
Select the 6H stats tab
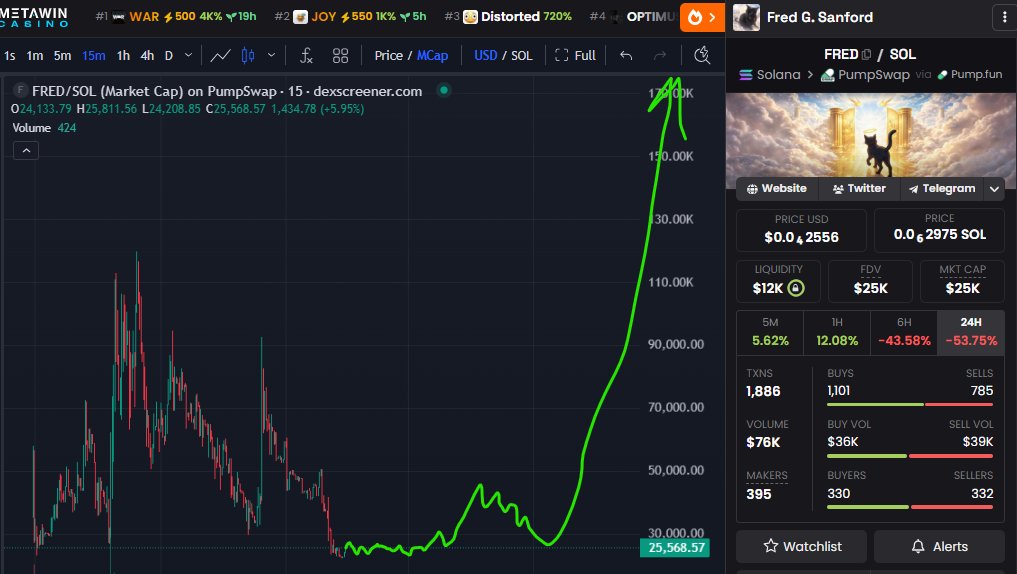[x=903, y=332]
